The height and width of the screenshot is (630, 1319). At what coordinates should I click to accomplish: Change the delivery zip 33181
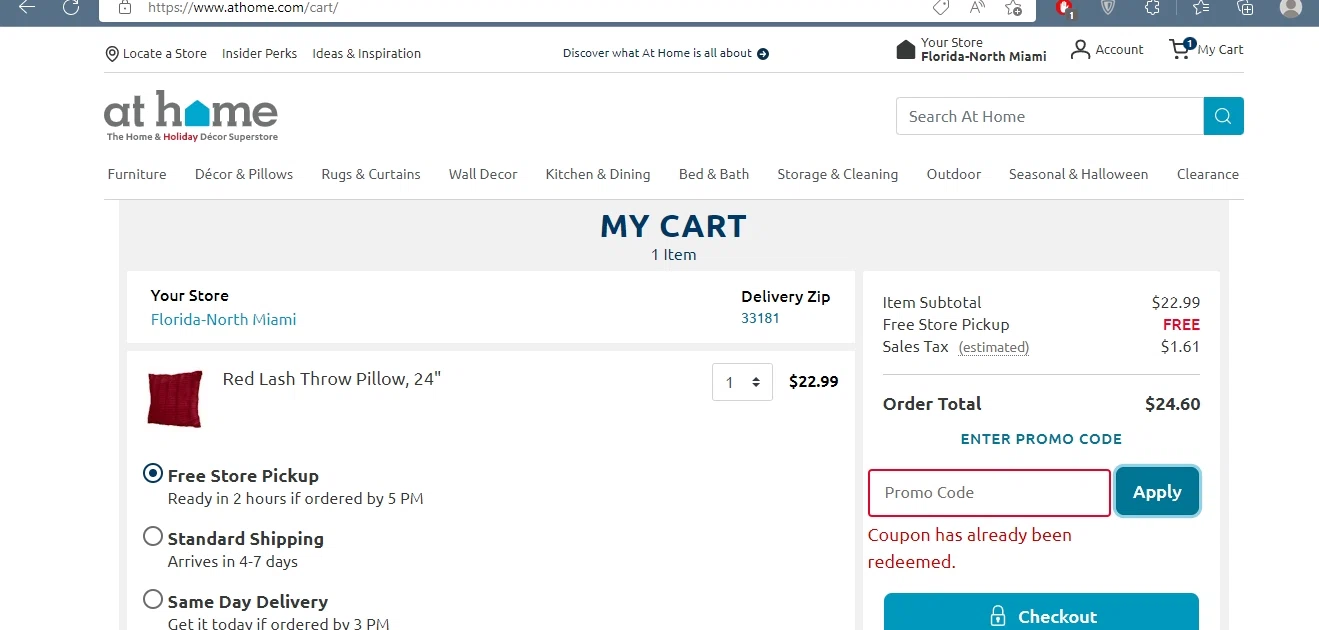[760, 318]
